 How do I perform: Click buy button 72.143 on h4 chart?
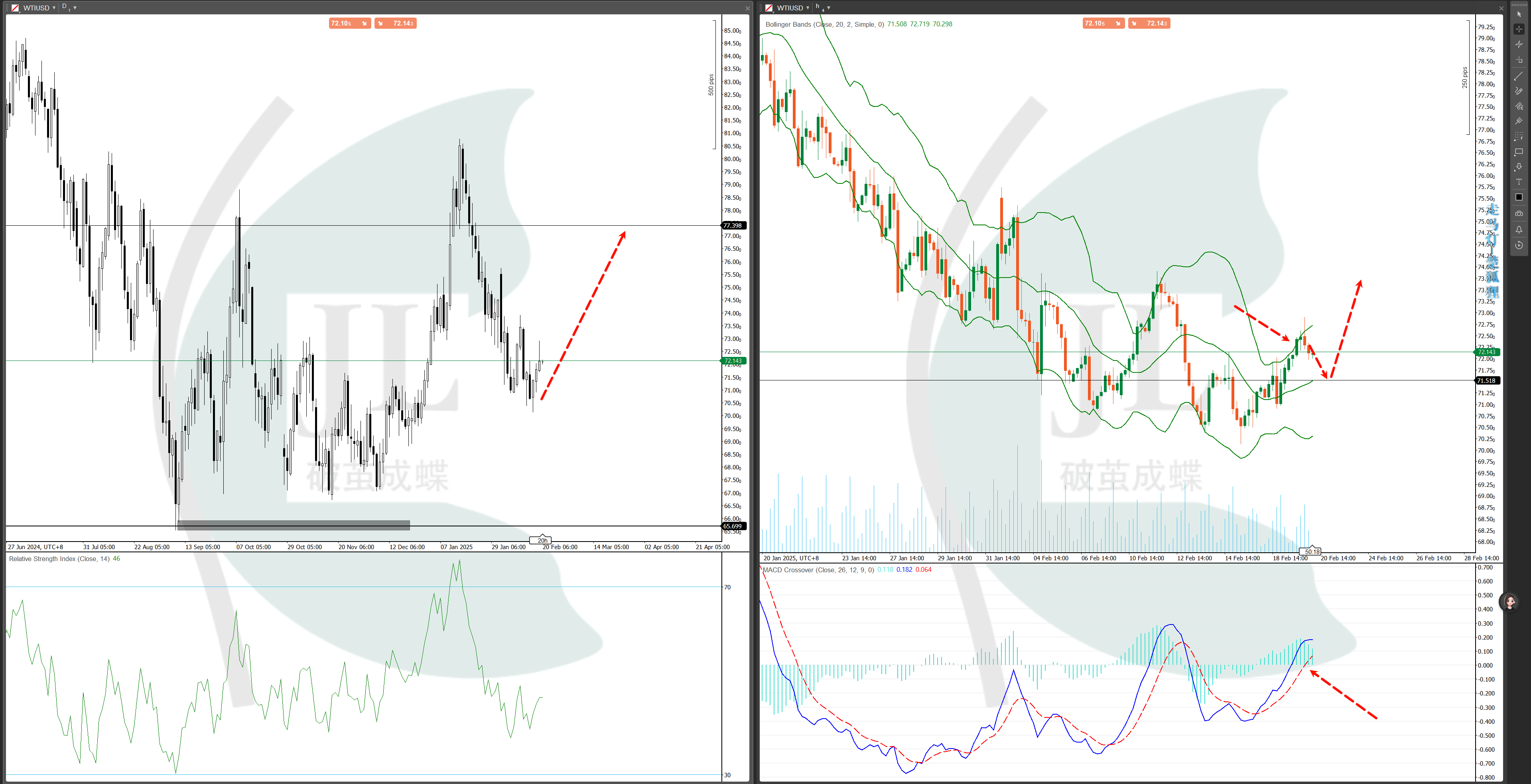pos(1149,23)
